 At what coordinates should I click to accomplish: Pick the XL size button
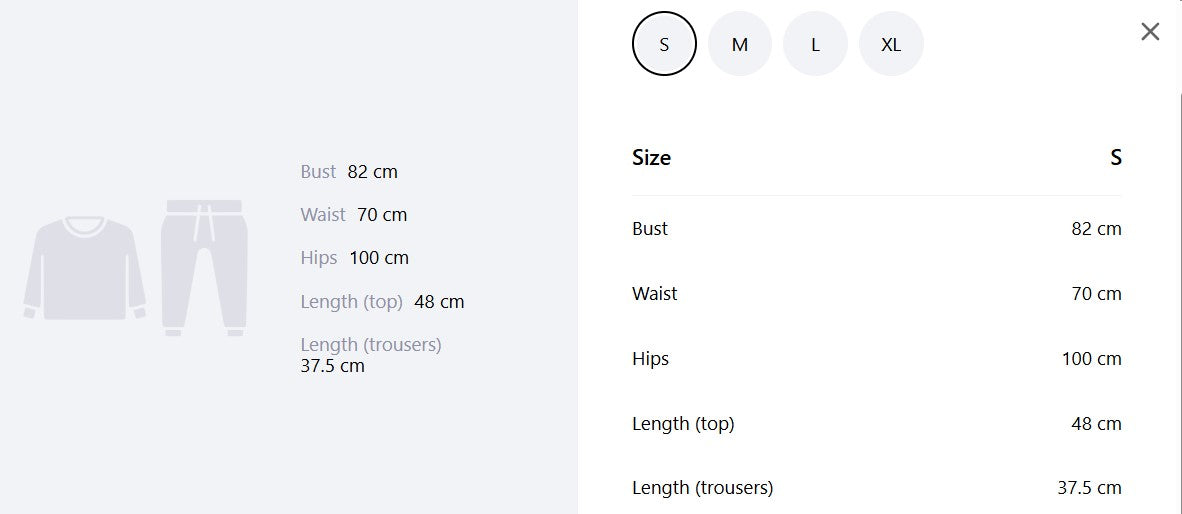pyautogui.click(x=891, y=44)
